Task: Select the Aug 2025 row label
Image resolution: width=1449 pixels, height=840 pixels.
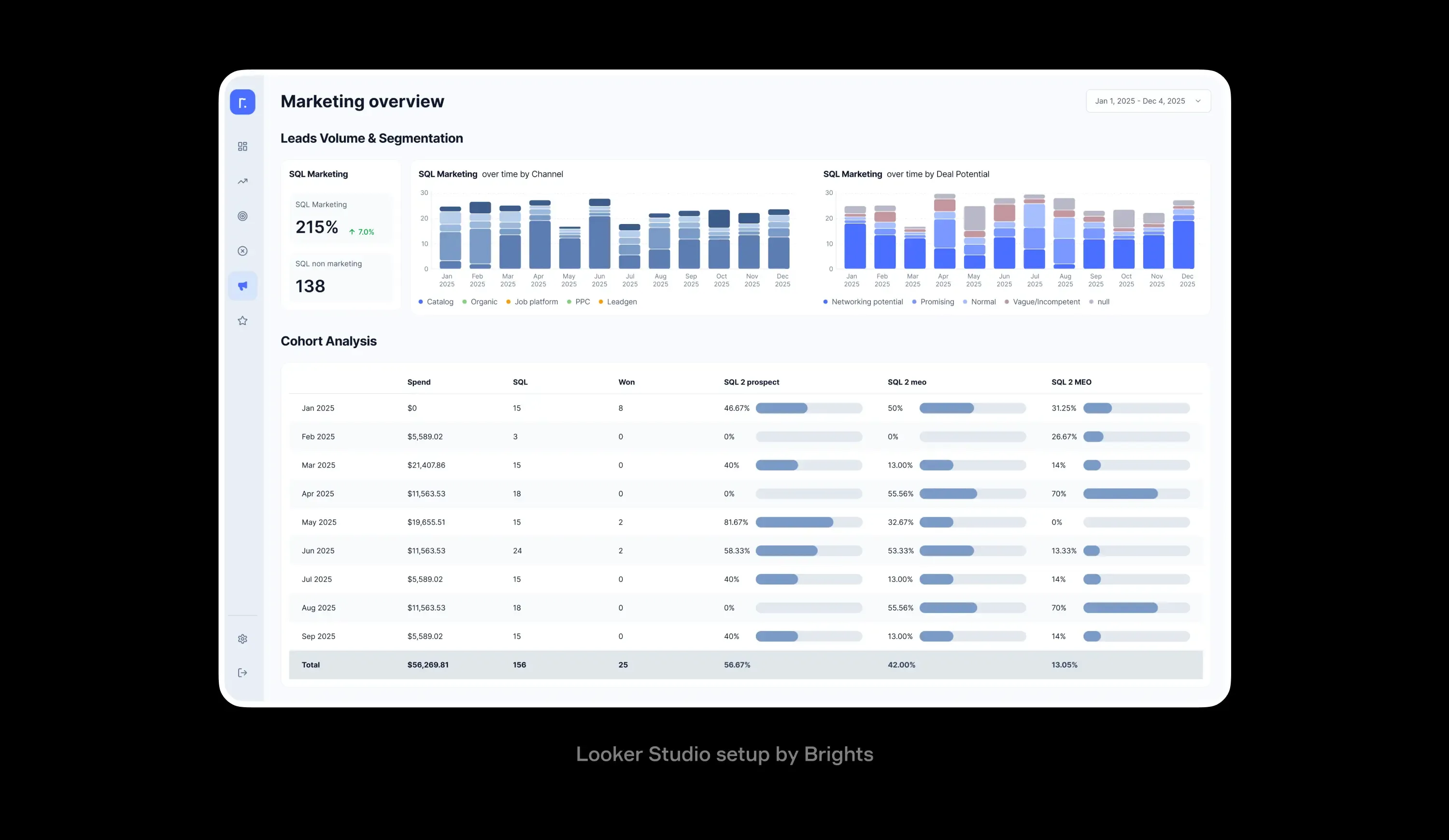Action: pyautogui.click(x=318, y=608)
